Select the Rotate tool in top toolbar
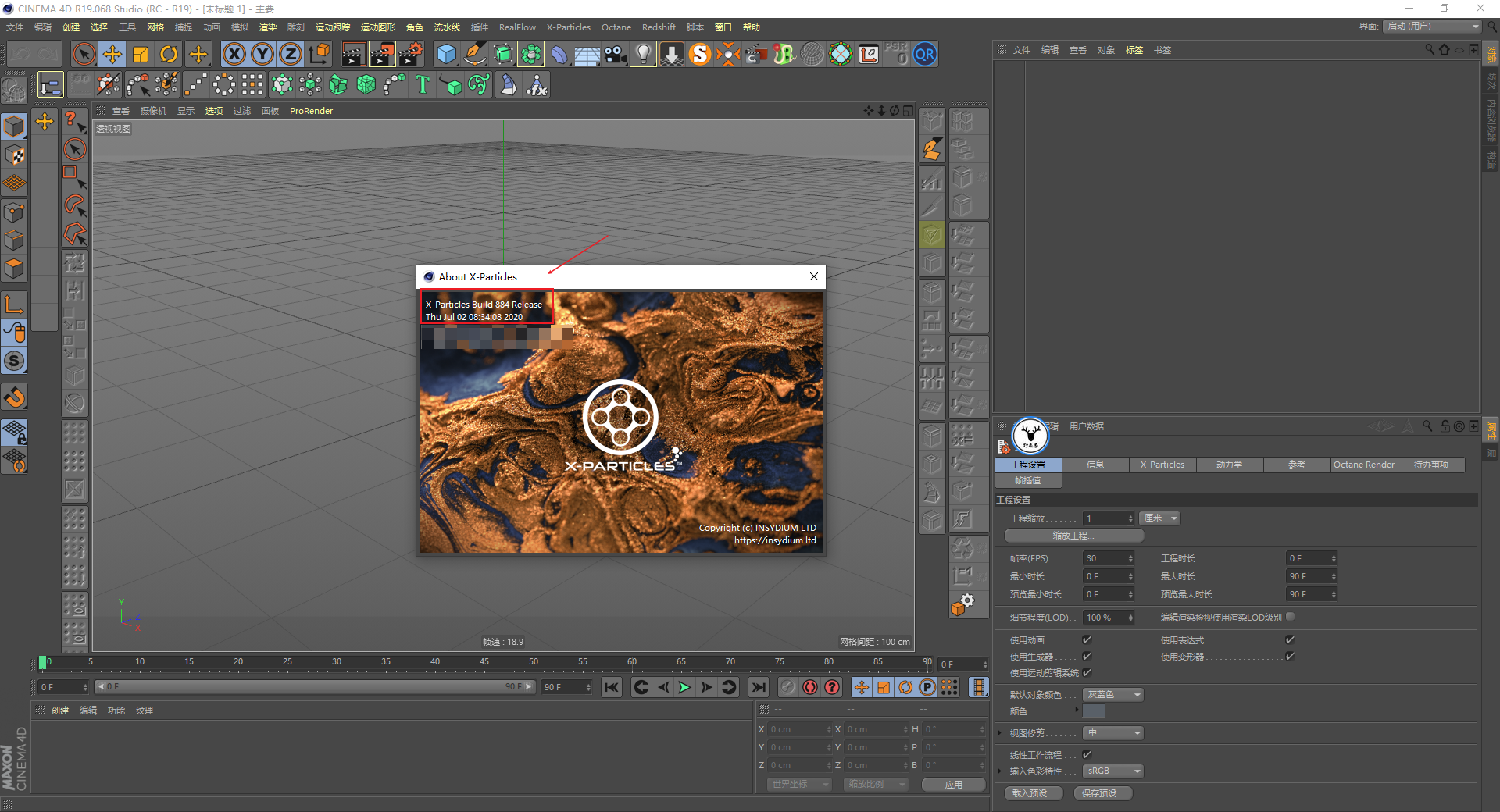This screenshot has height=812, width=1500. (x=169, y=54)
